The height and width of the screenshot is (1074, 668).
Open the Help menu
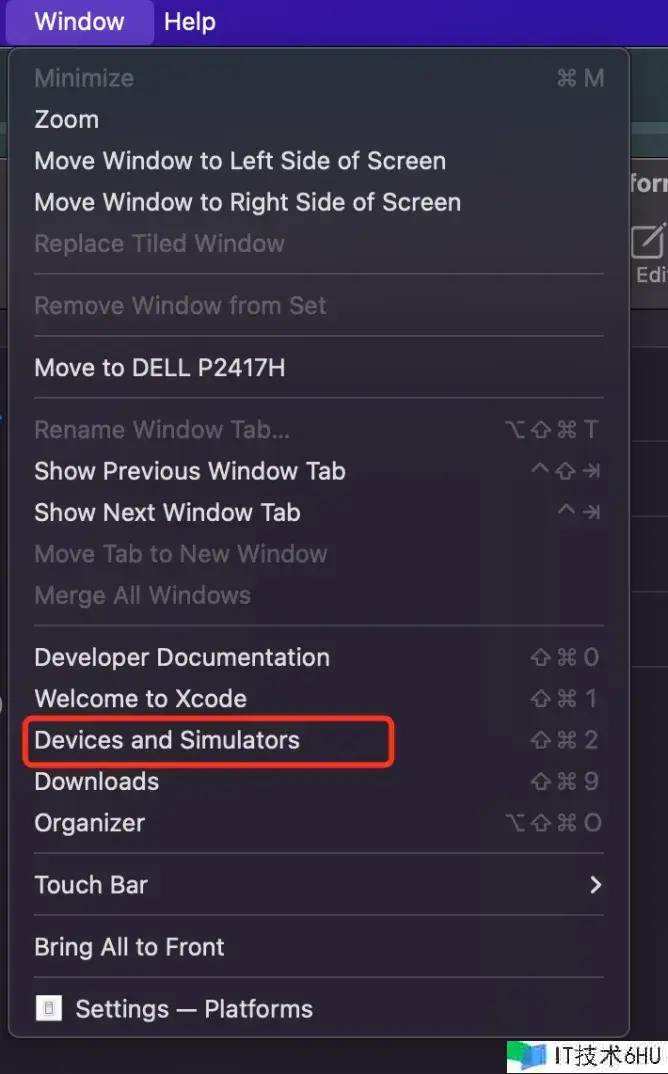tap(190, 22)
